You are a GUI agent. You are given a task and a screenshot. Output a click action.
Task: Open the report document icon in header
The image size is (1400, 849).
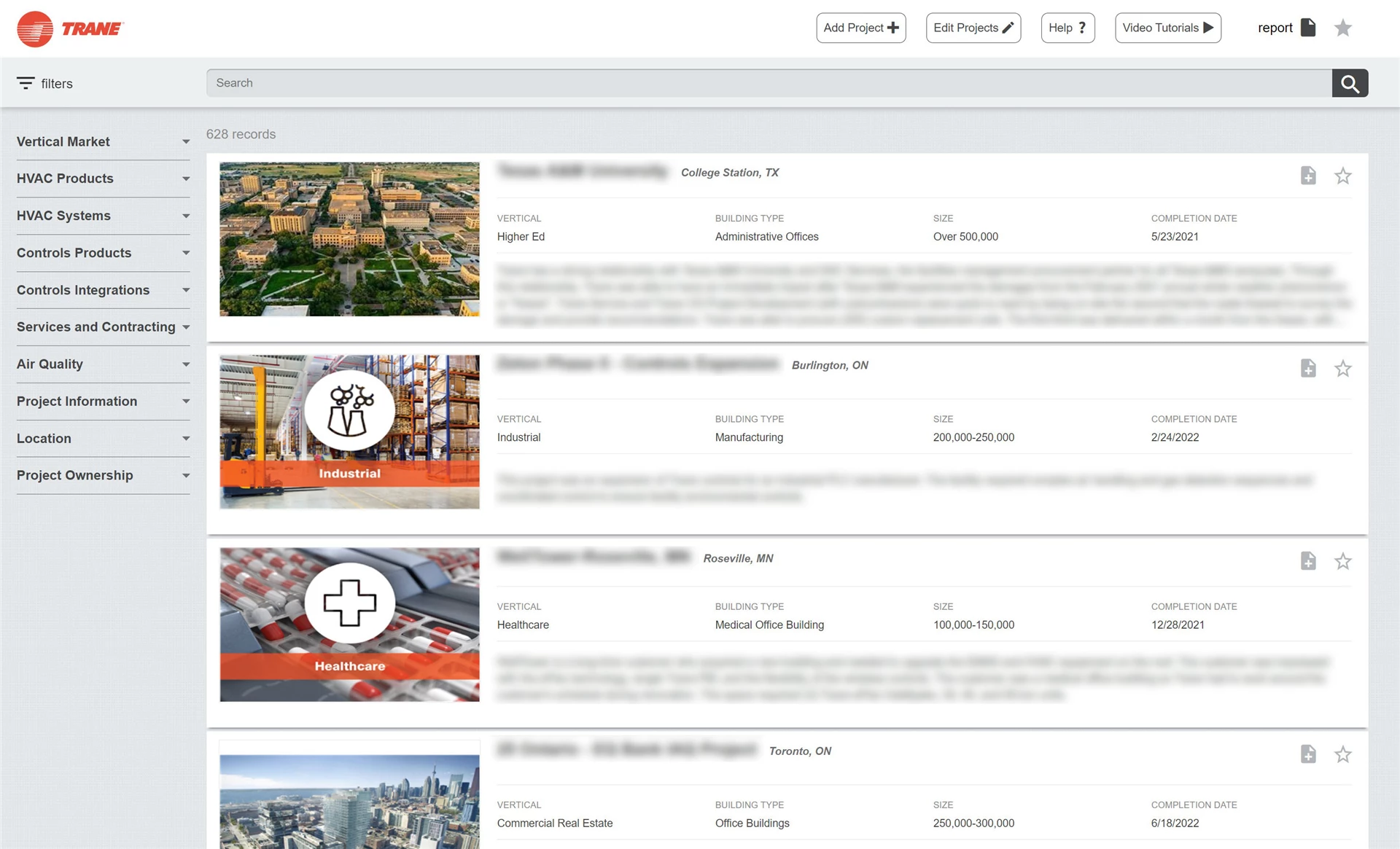[x=1308, y=28]
